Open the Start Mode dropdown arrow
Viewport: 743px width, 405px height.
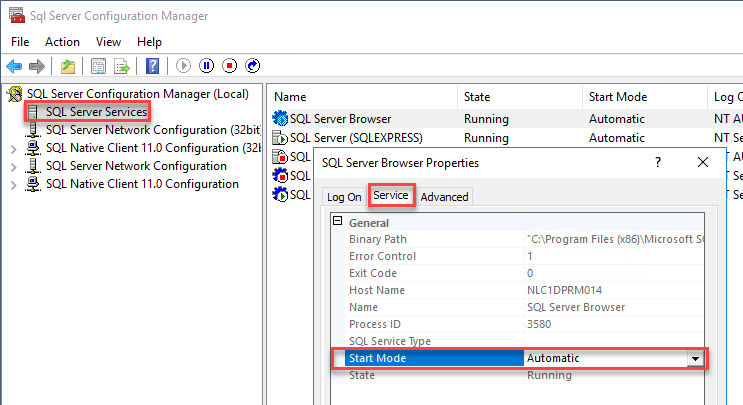[692, 358]
